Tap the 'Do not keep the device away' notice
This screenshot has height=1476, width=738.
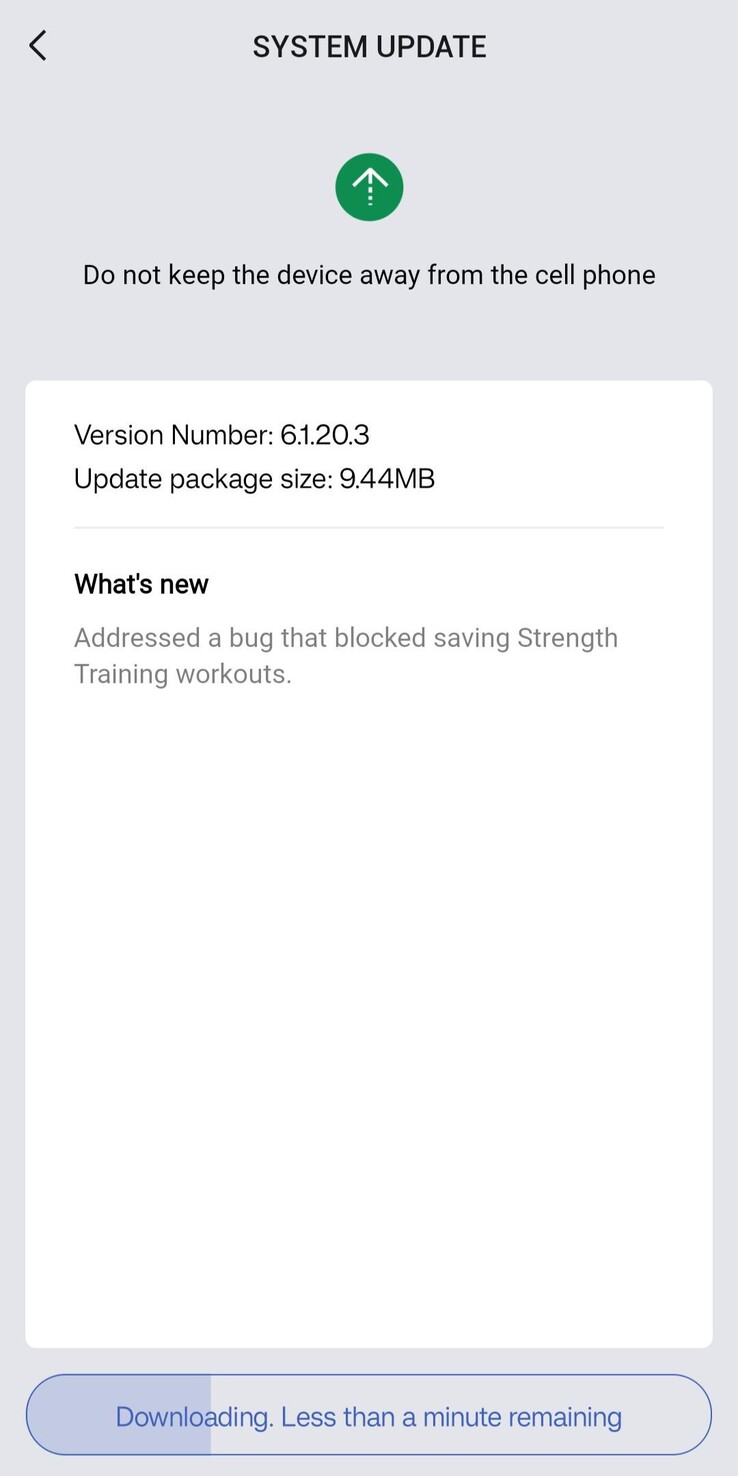point(369,275)
